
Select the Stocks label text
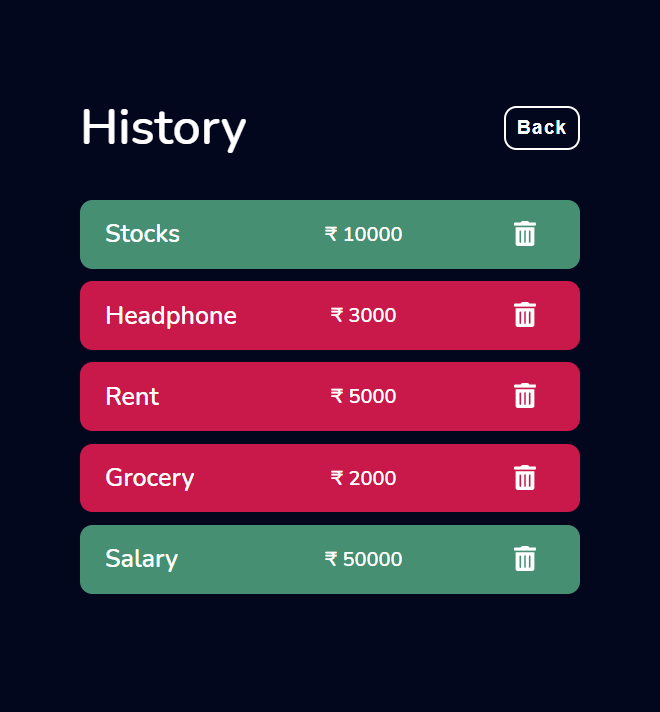point(143,234)
